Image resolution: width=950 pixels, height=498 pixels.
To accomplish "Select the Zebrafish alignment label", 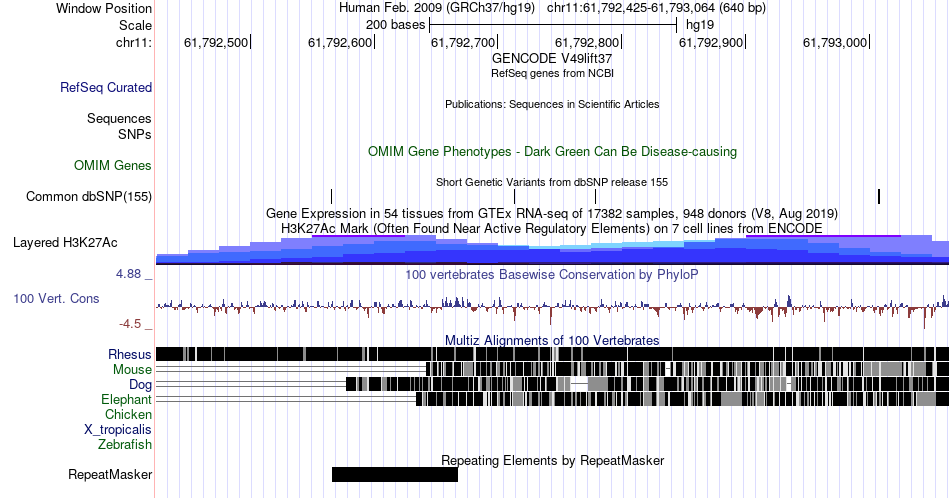I will 125,444.
